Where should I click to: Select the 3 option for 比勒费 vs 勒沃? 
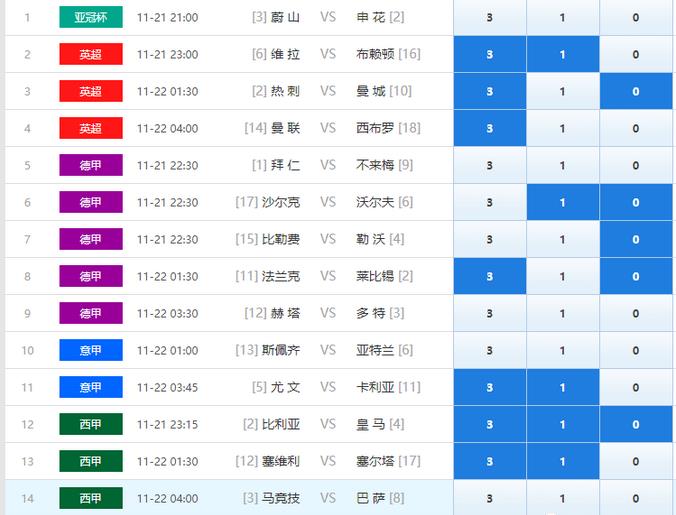tap(490, 240)
